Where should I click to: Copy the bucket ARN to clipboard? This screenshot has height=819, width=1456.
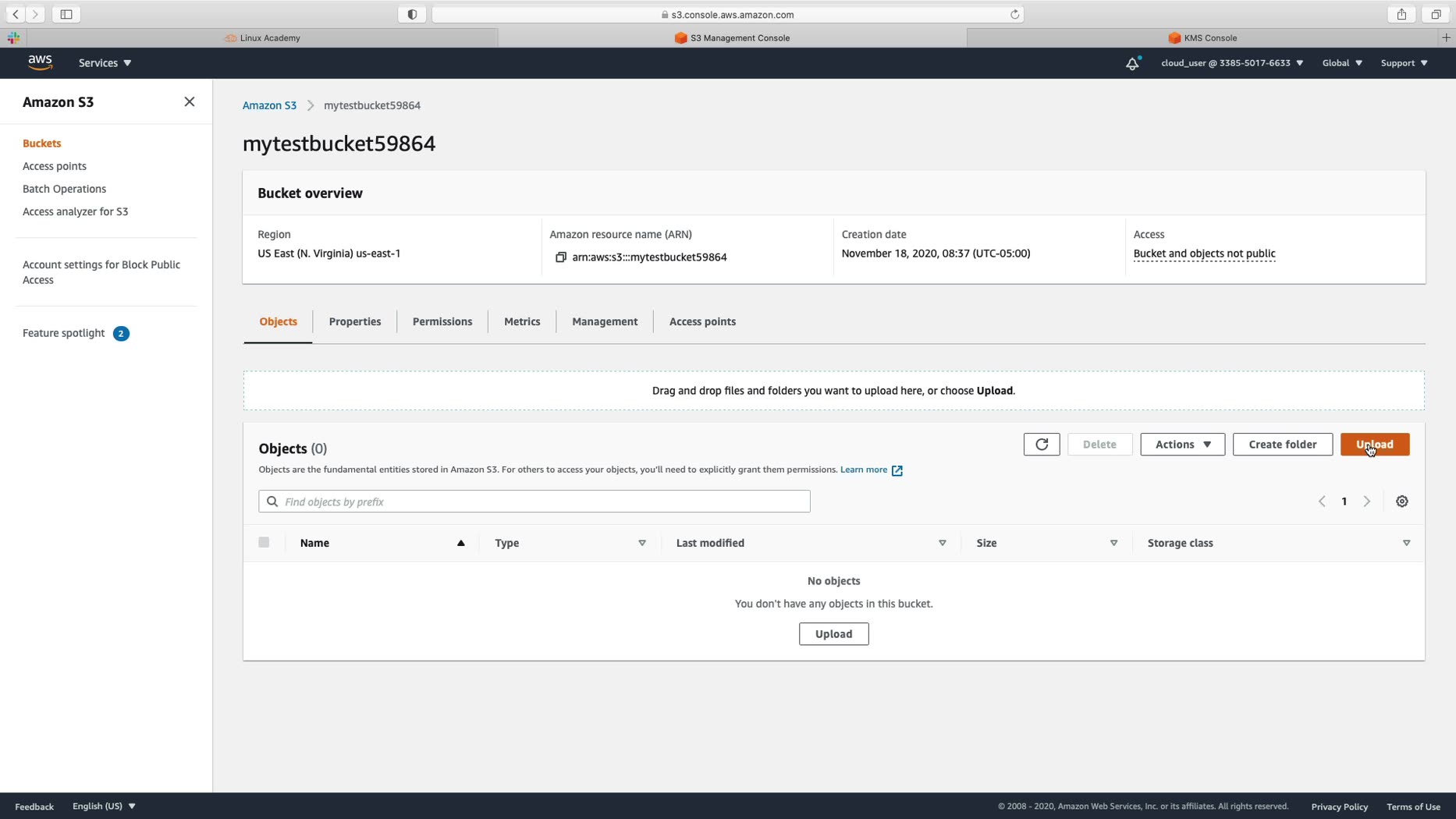click(560, 257)
